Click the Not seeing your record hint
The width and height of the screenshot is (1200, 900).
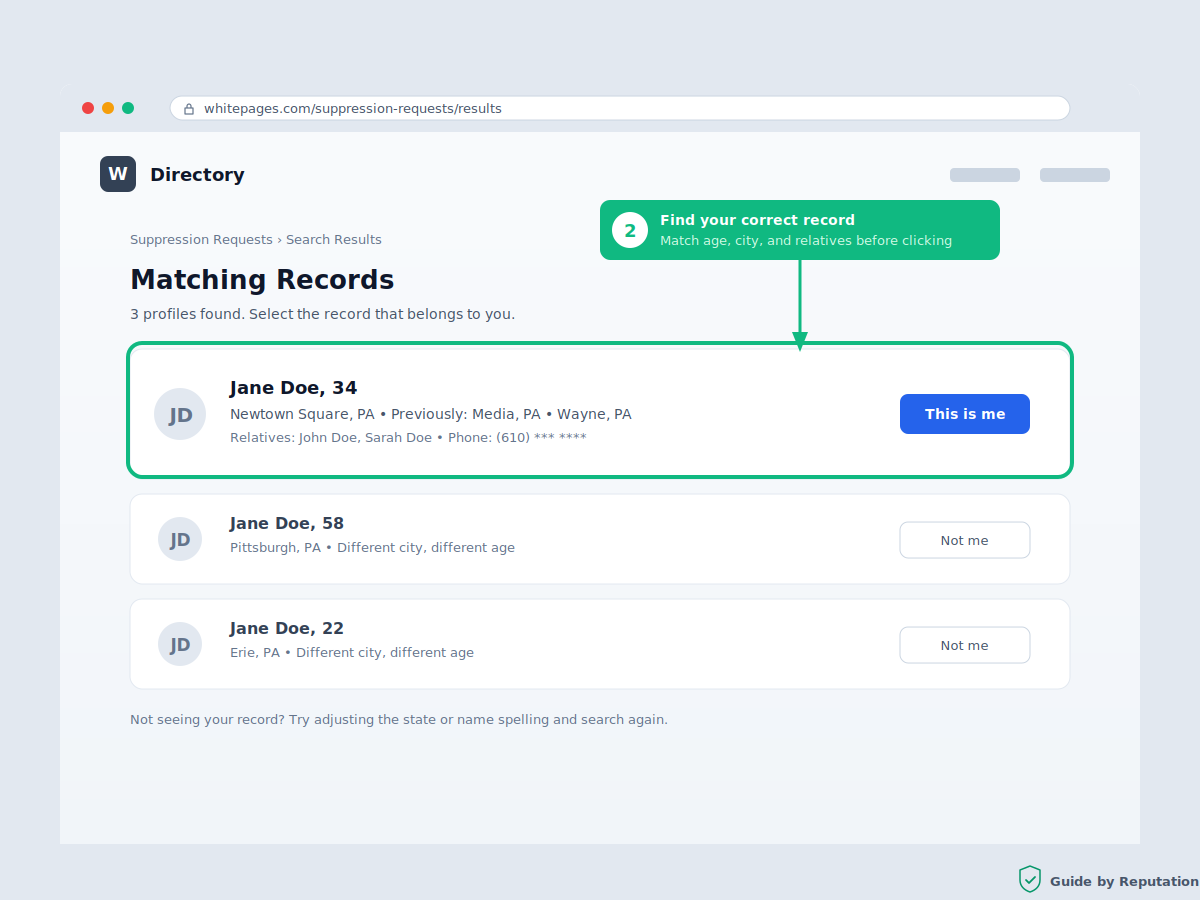tap(399, 720)
